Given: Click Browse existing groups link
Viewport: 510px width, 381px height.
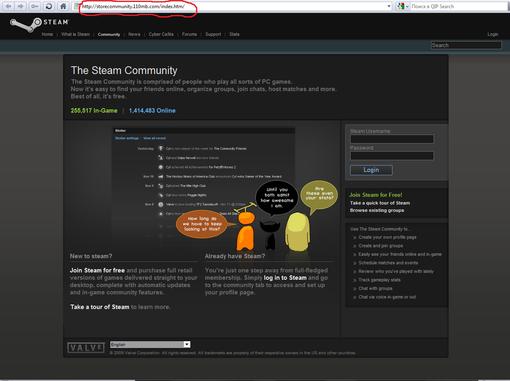Looking at the screenshot, I should (377, 210).
